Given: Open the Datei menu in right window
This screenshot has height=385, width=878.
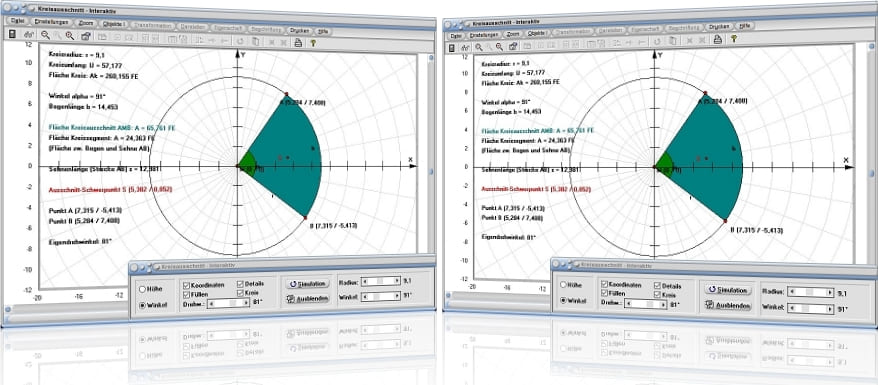Looking at the screenshot, I should pyautogui.click(x=455, y=35).
